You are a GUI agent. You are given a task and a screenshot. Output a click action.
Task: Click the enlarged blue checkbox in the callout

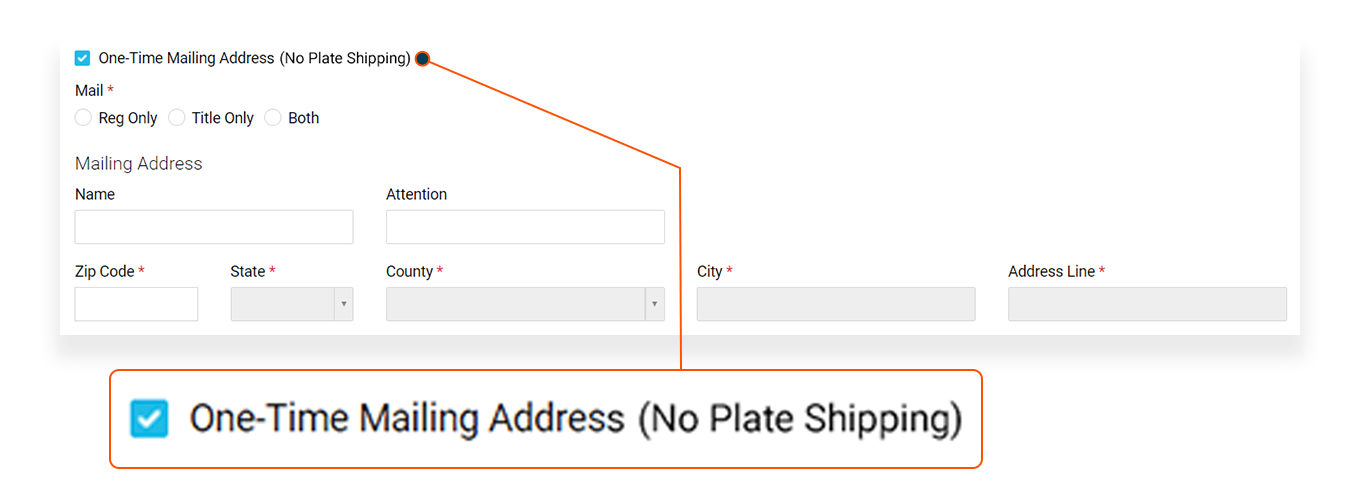149,419
